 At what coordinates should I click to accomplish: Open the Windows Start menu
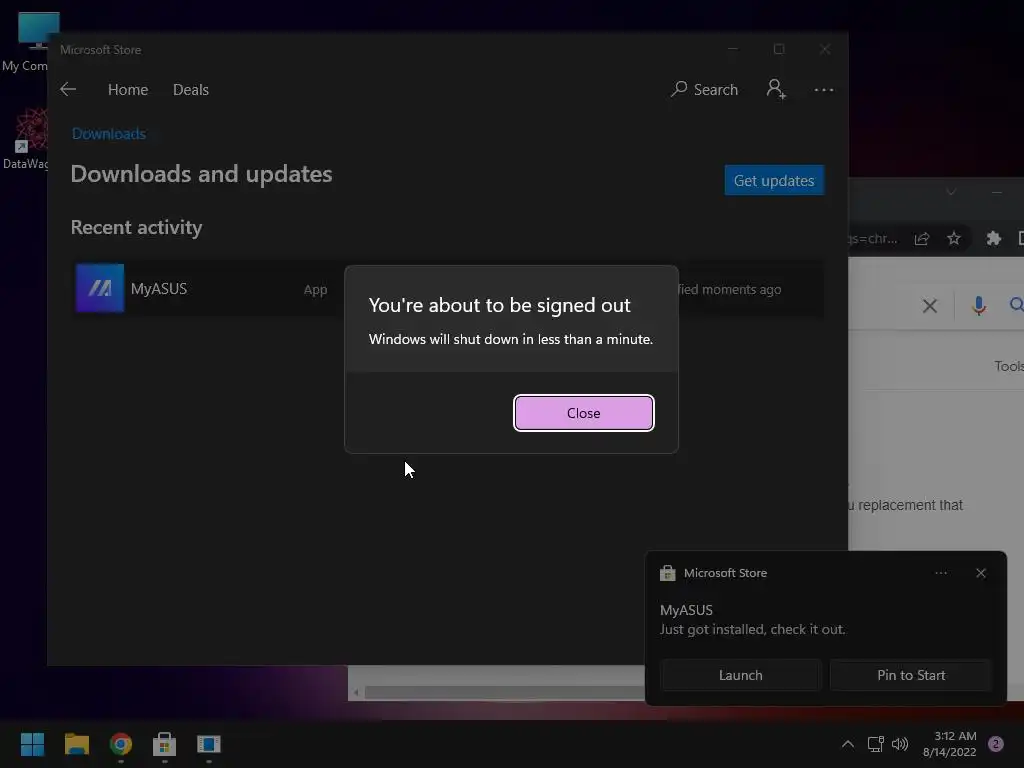[x=32, y=744]
